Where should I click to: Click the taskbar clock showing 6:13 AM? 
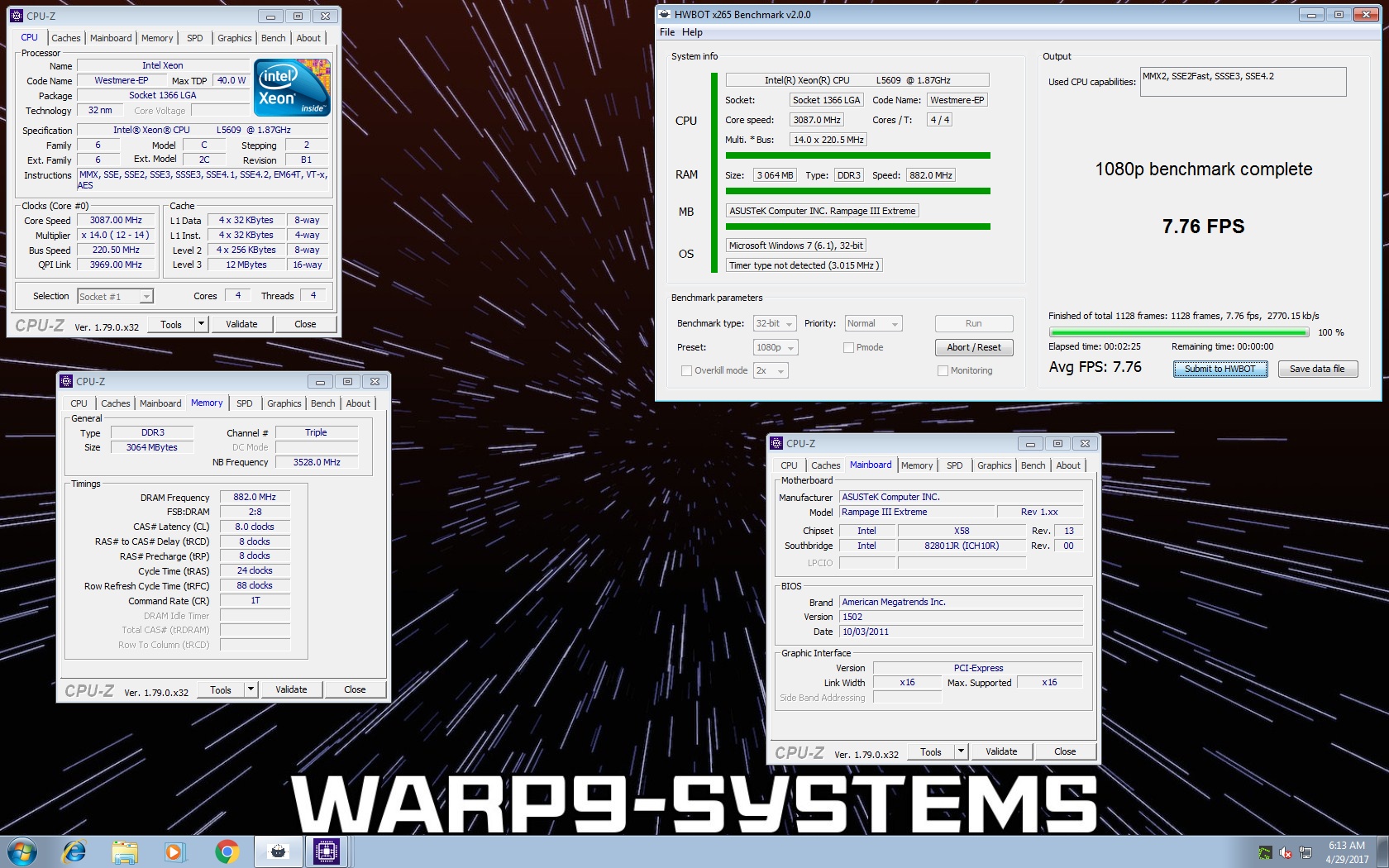click(1347, 852)
